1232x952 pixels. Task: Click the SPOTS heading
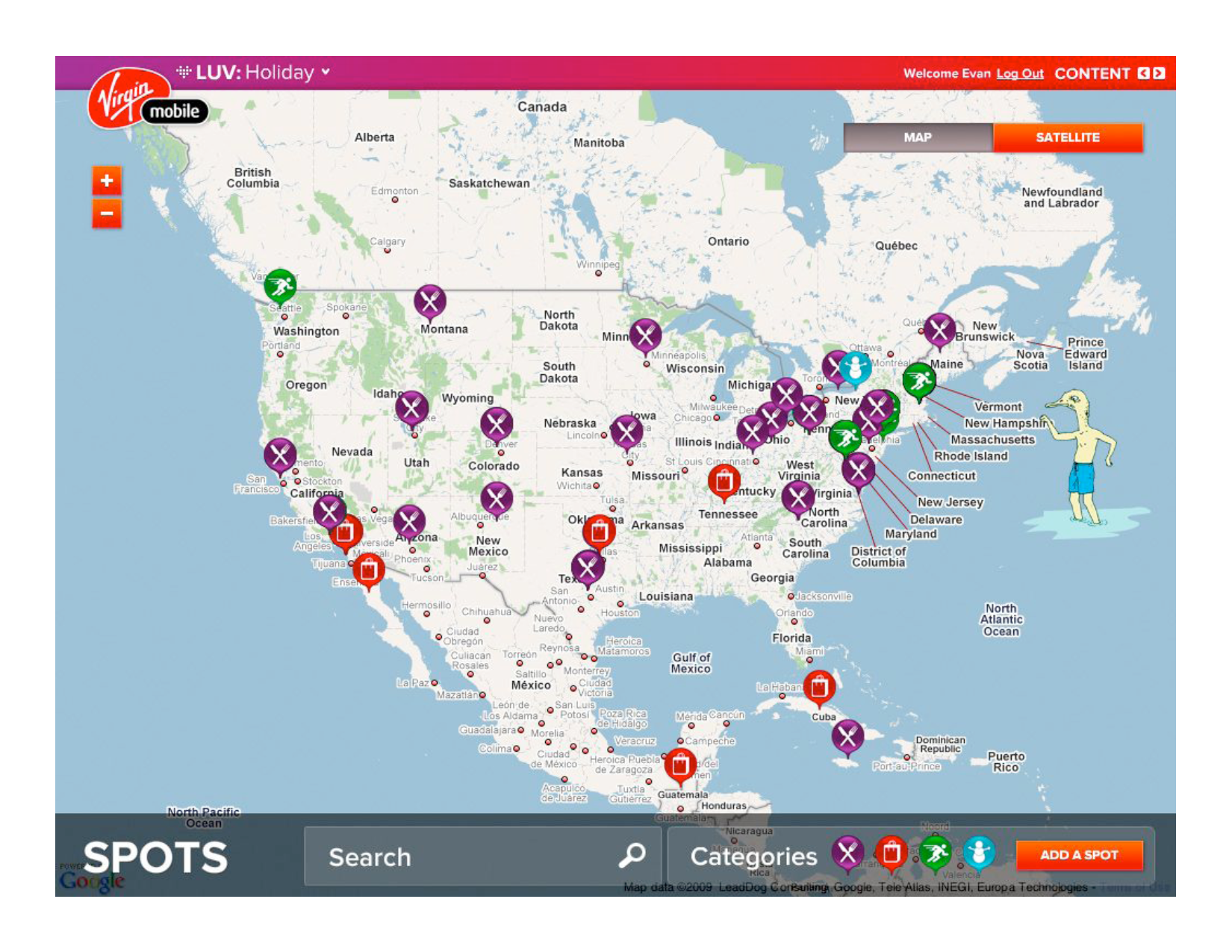(155, 857)
